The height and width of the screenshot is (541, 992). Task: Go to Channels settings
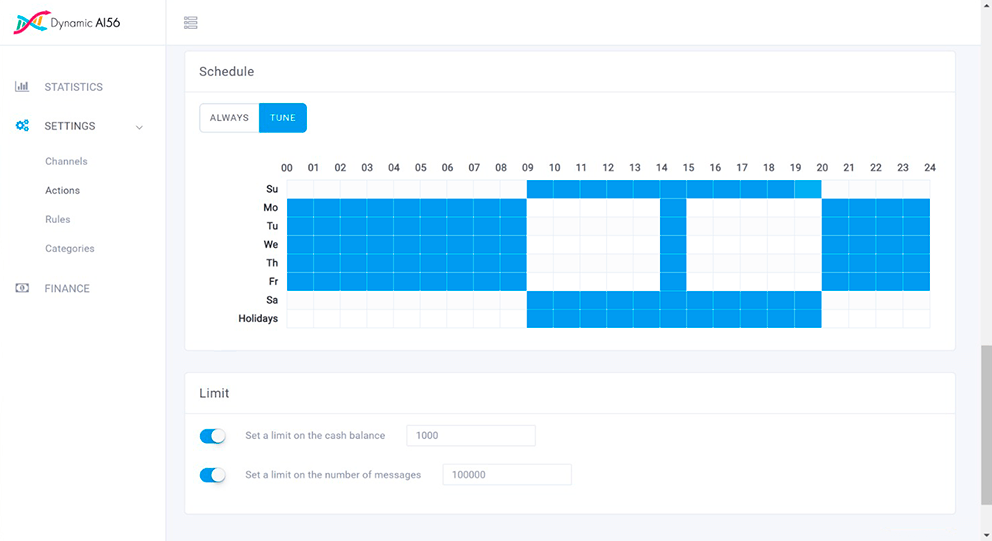(66, 161)
